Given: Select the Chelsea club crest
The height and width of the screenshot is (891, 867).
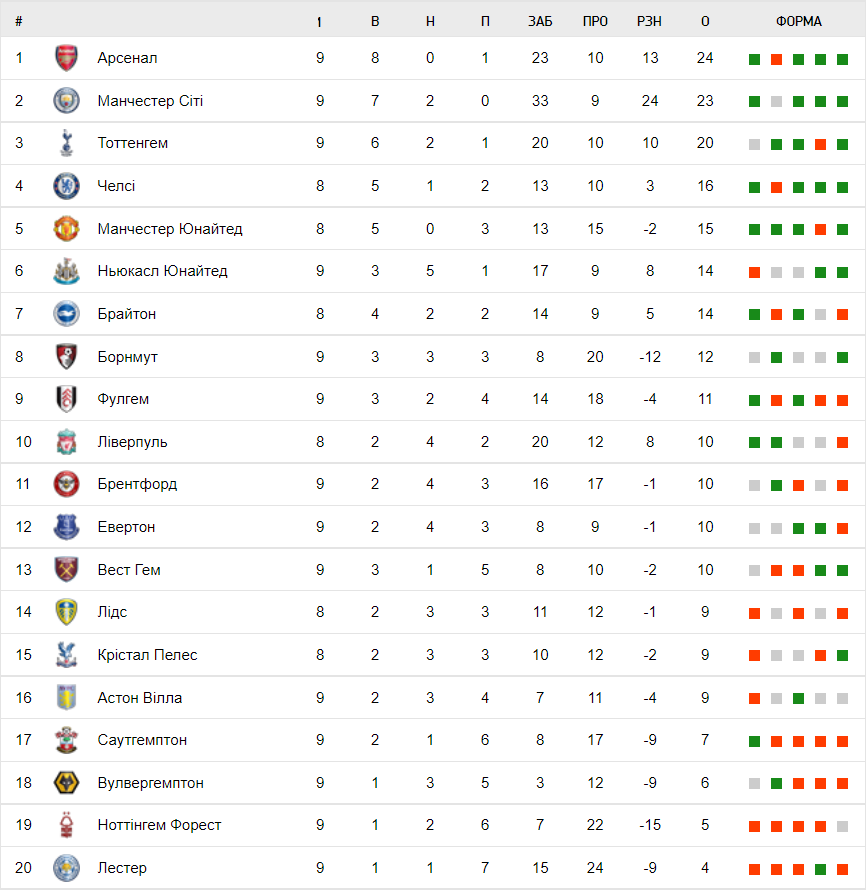Looking at the screenshot, I should pyautogui.click(x=66, y=186).
